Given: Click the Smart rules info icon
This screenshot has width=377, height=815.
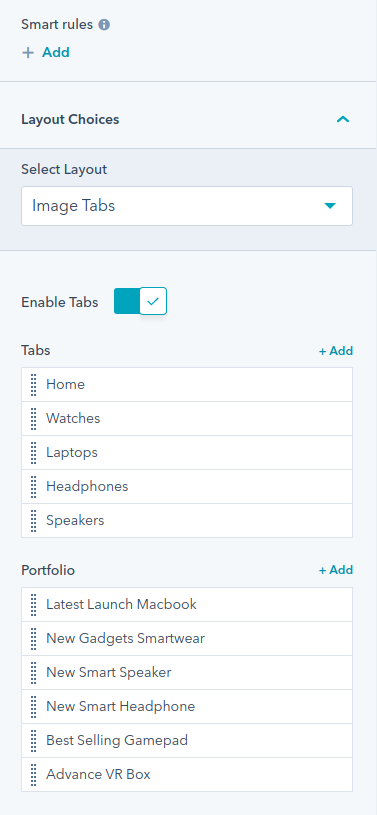Looking at the screenshot, I should pos(105,24).
